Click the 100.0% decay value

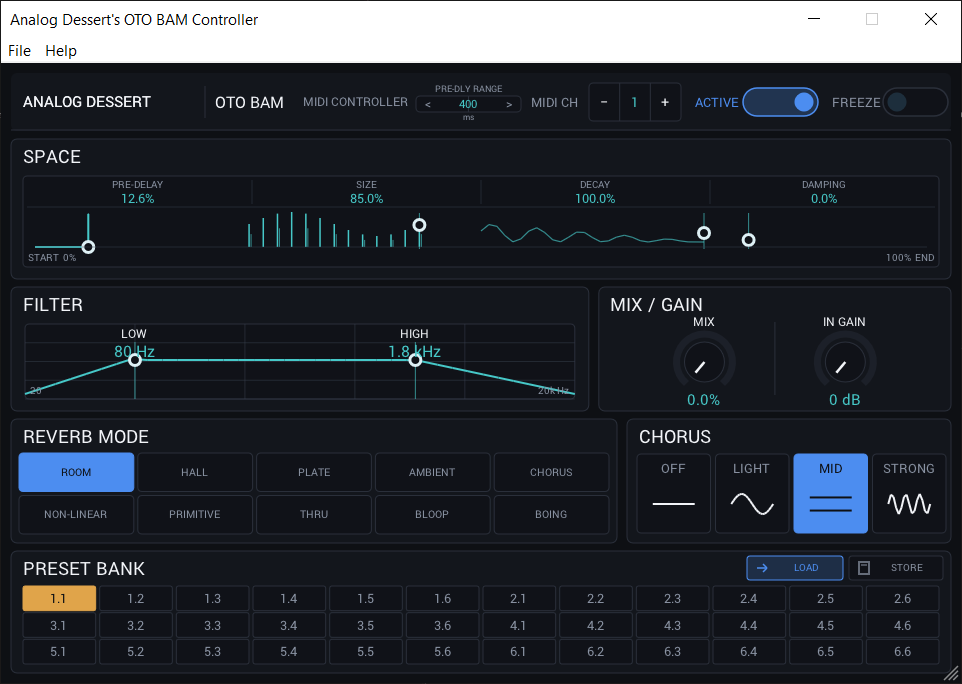595,199
